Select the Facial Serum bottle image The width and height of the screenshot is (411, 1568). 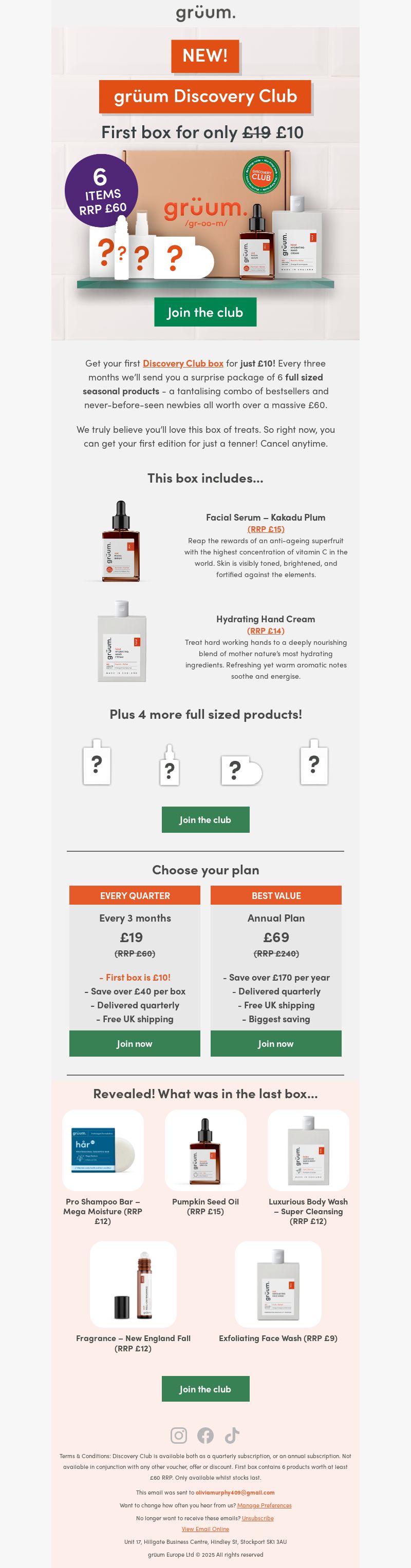(x=121, y=541)
